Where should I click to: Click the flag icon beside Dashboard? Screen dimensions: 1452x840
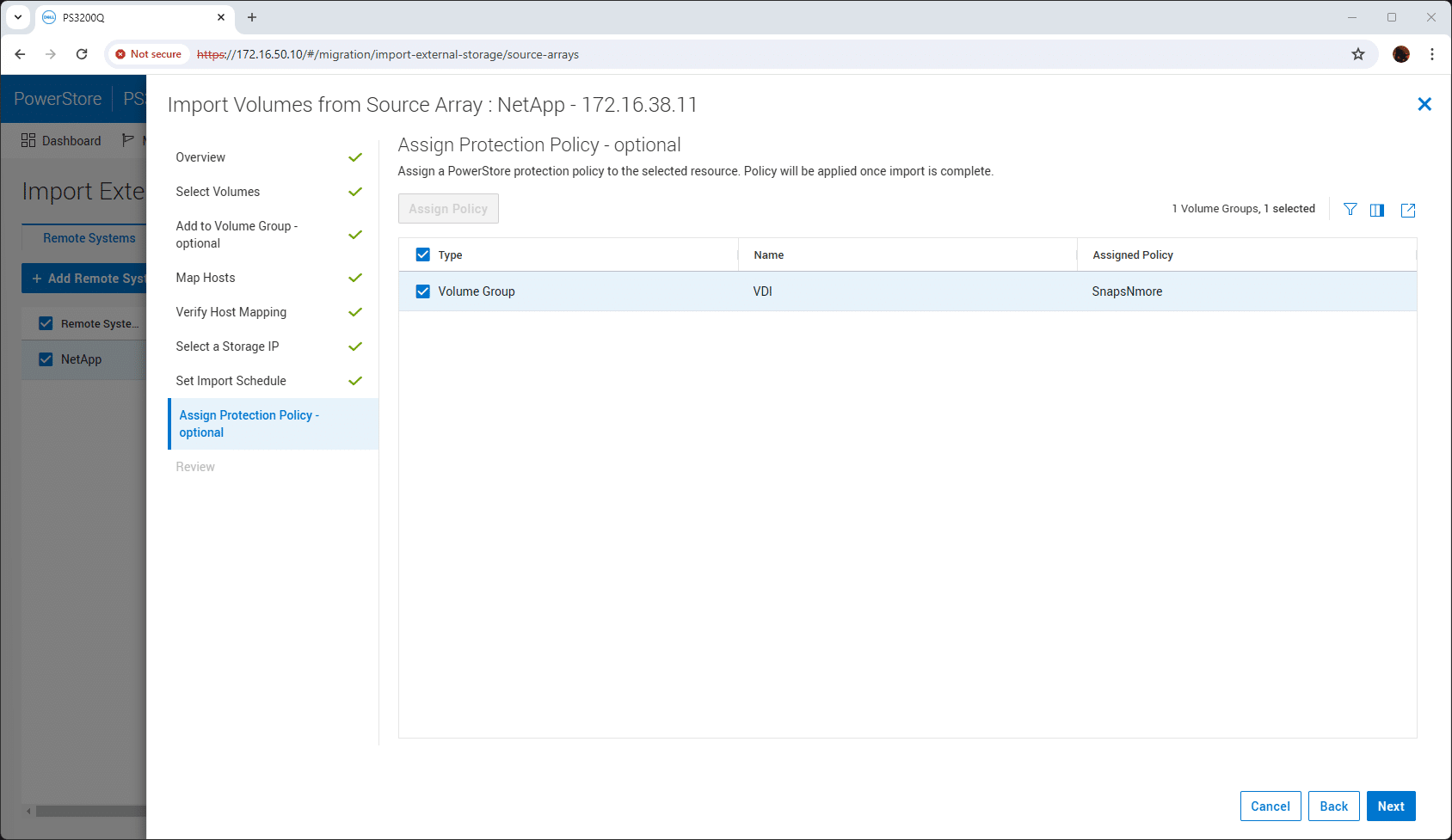(x=127, y=140)
